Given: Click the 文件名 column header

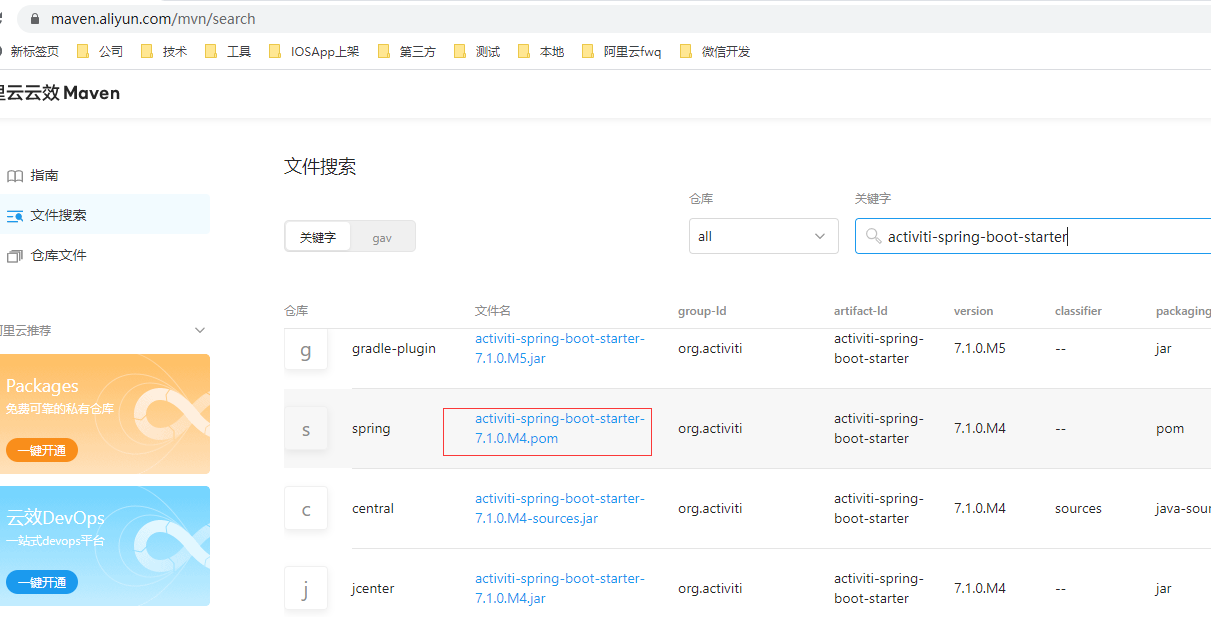Looking at the screenshot, I should [493, 311].
